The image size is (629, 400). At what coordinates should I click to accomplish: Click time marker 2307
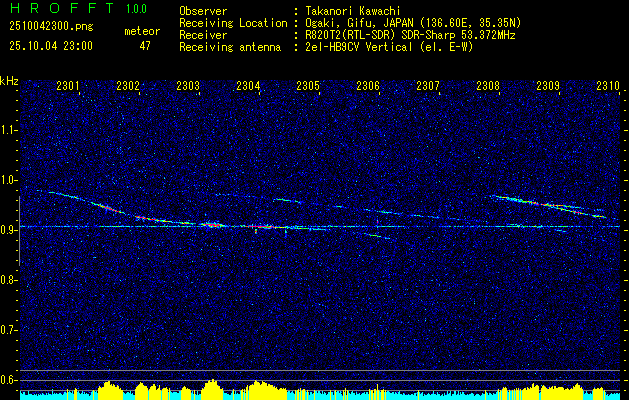click(x=428, y=85)
